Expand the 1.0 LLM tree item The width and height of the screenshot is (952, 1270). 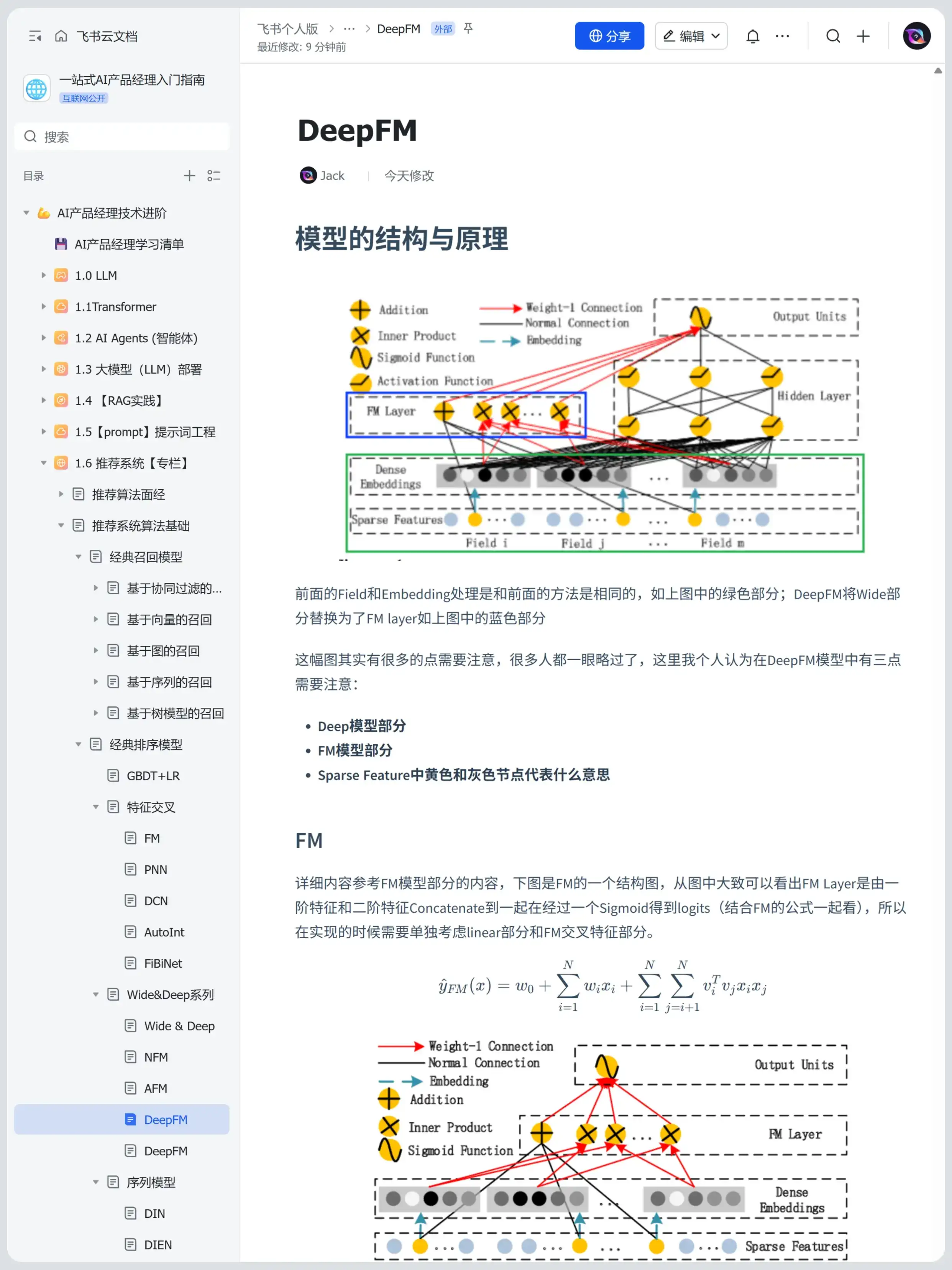(44, 275)
